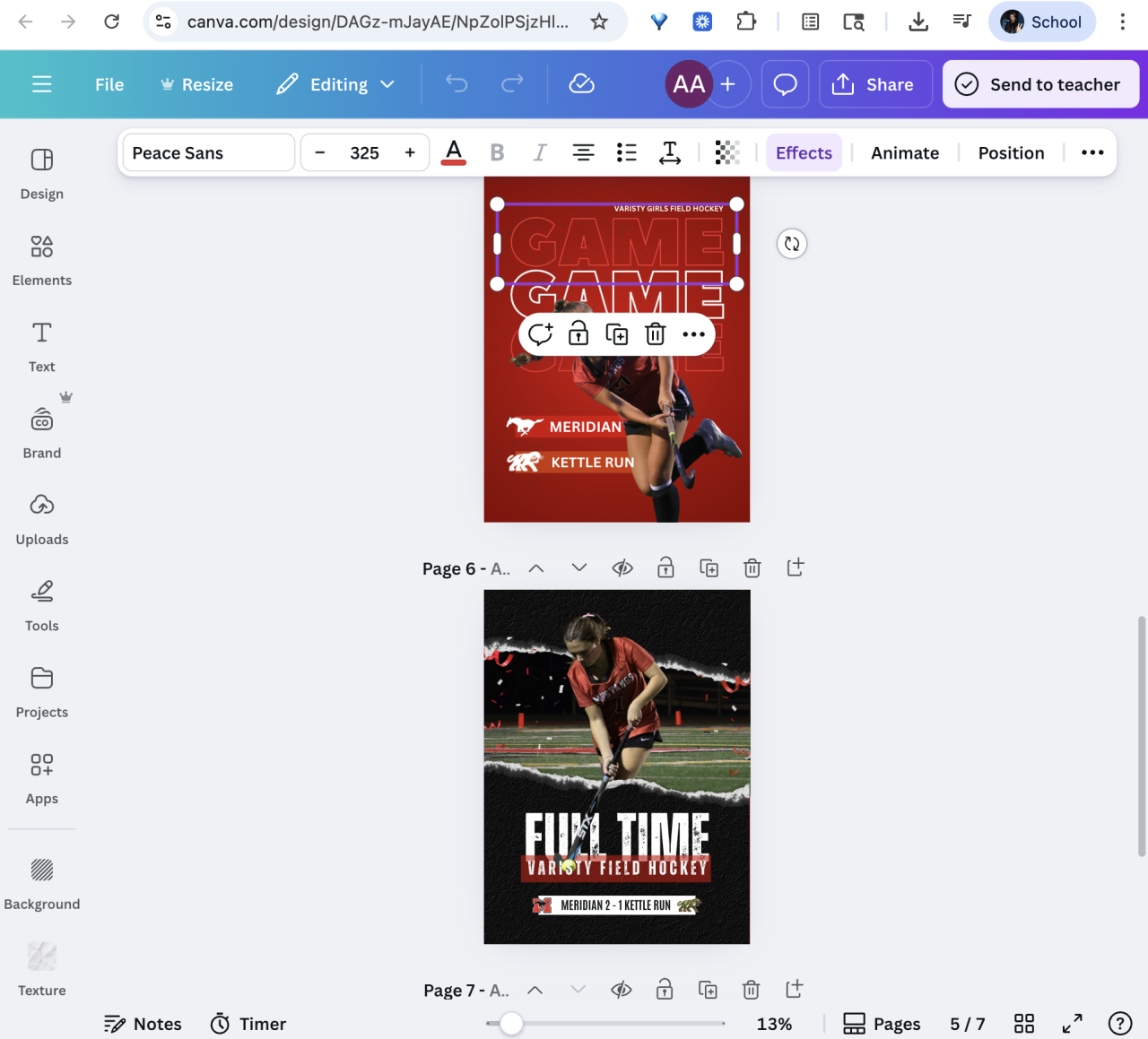Viewport: 1148px width, 1039px height.
Task: Open the 13% zoom level menu
Action: [774, 1024]
